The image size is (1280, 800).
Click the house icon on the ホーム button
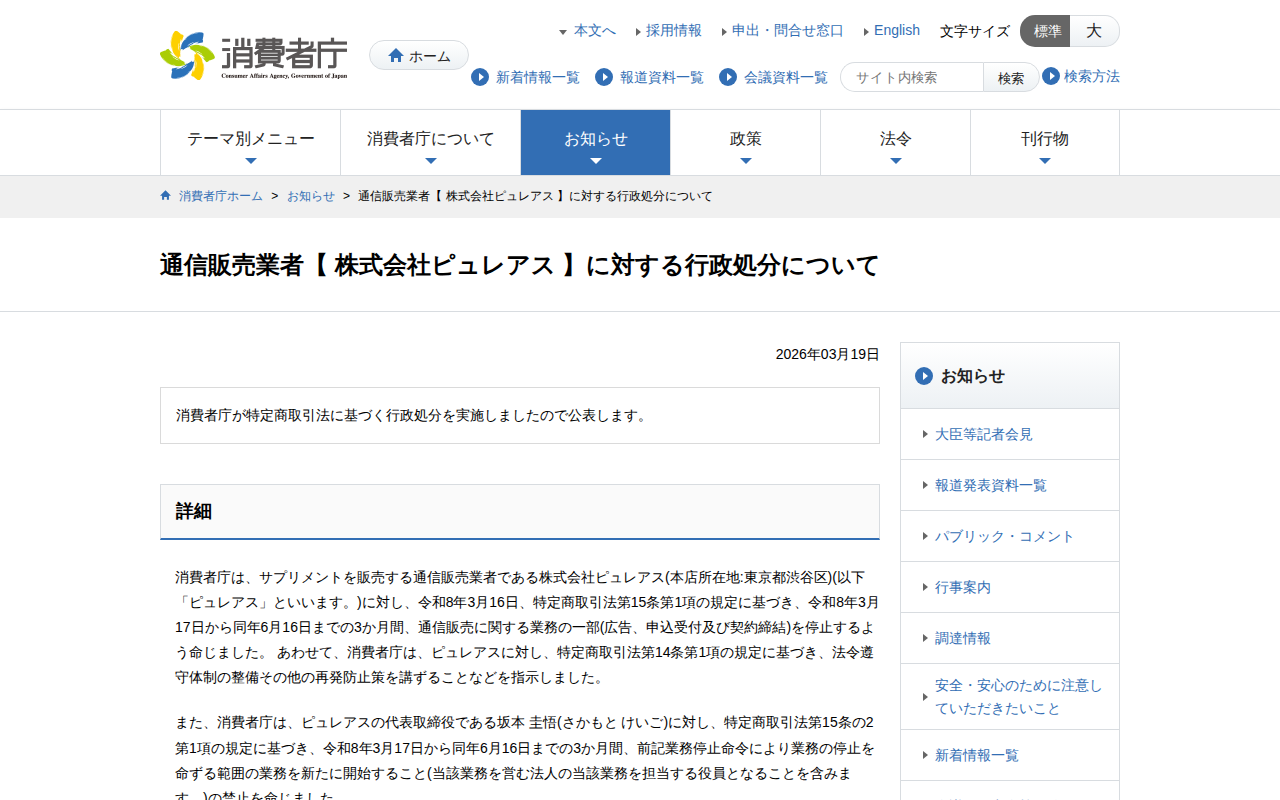[x=396, y=55]
